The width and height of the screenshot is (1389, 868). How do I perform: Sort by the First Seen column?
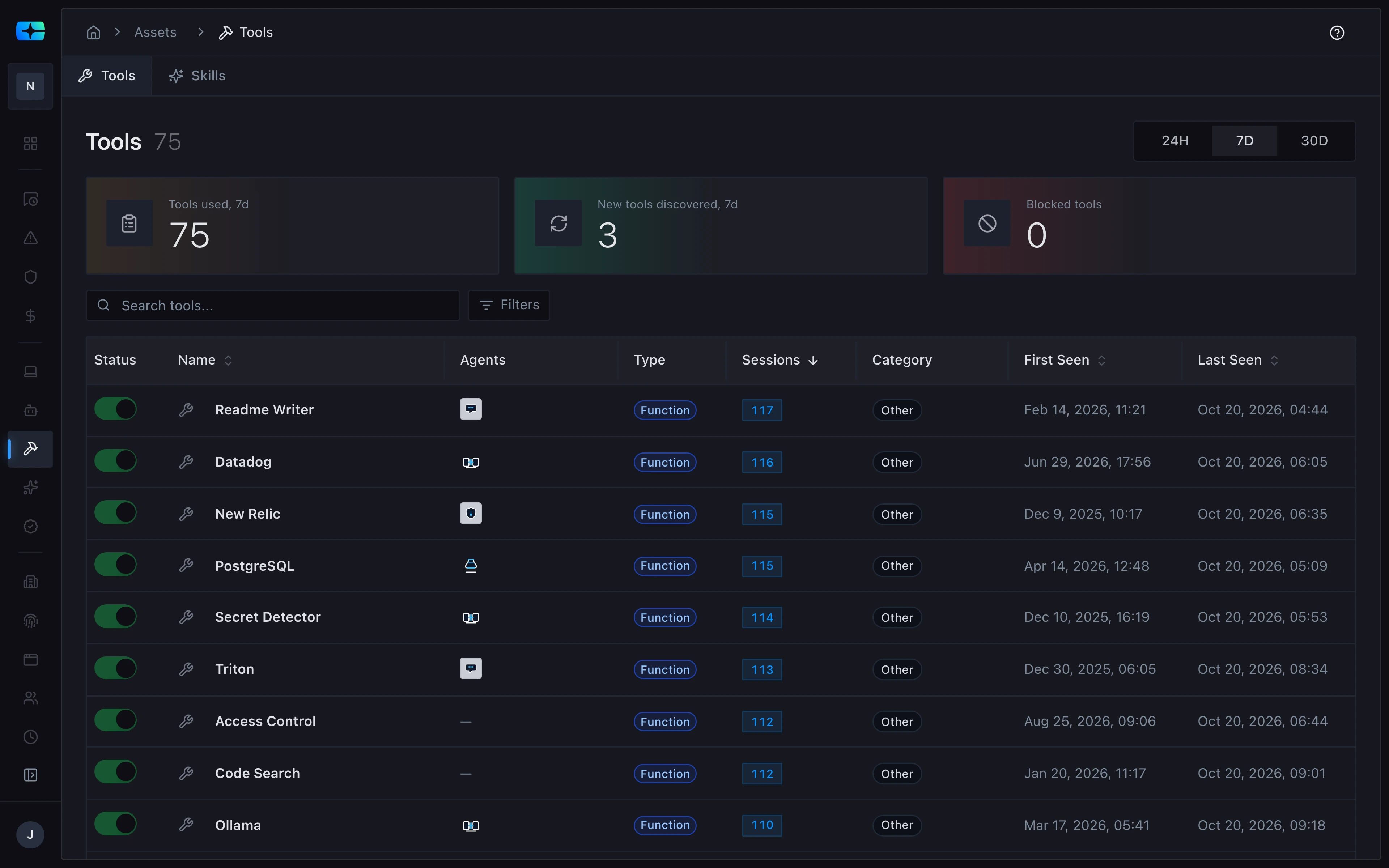1065,360
